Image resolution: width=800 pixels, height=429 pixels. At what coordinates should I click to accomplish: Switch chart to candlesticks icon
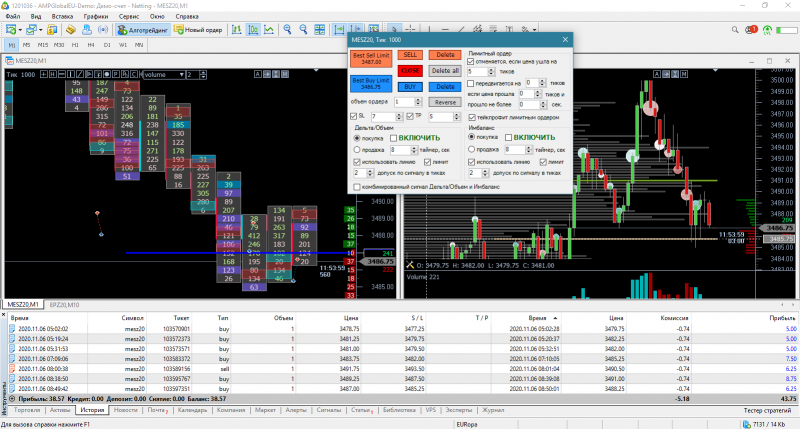coord(253,30)
